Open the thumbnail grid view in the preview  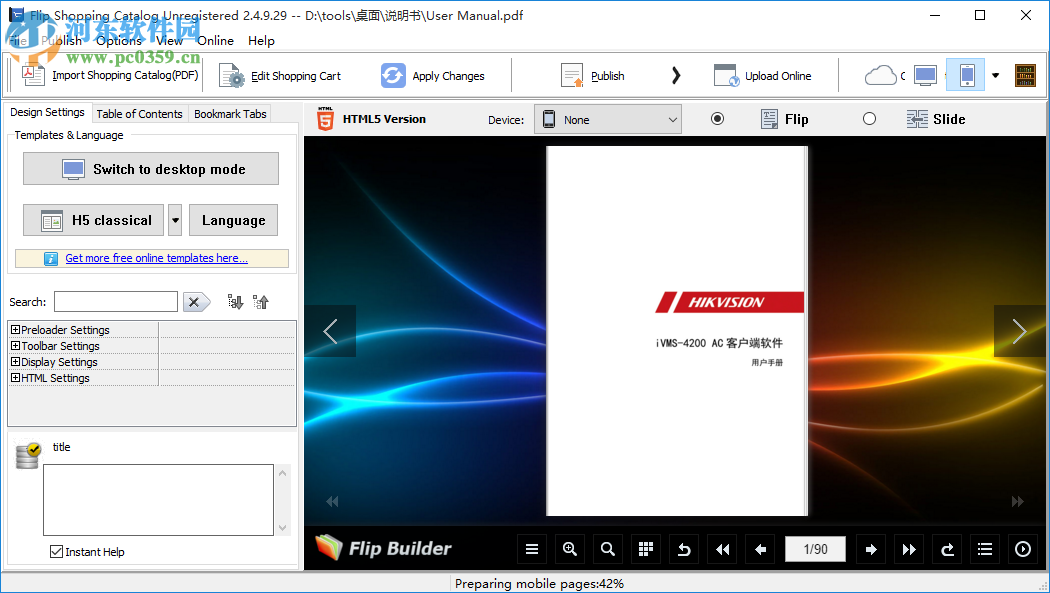click(645, 549)
